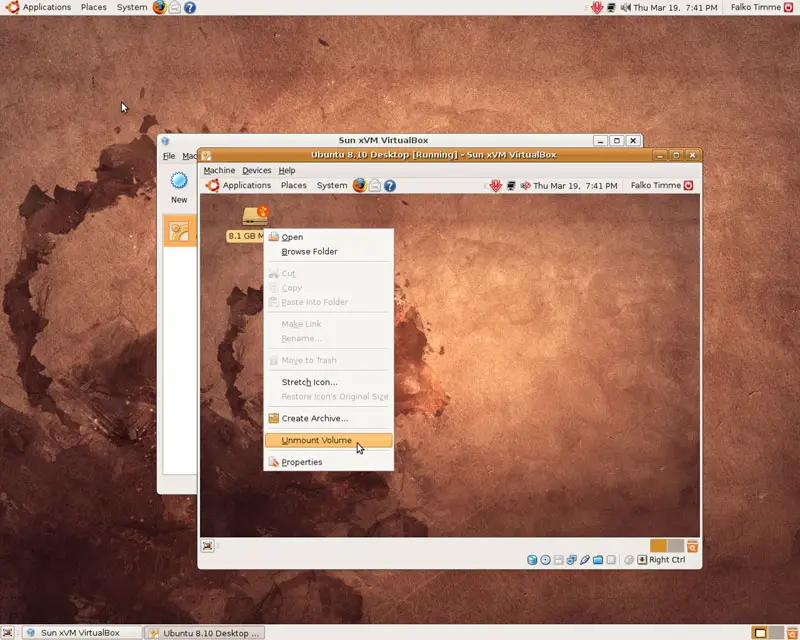Click the shared folders icon in VM status bar
The height and width of the screenshot is (640, 800).
coord(598,560)
